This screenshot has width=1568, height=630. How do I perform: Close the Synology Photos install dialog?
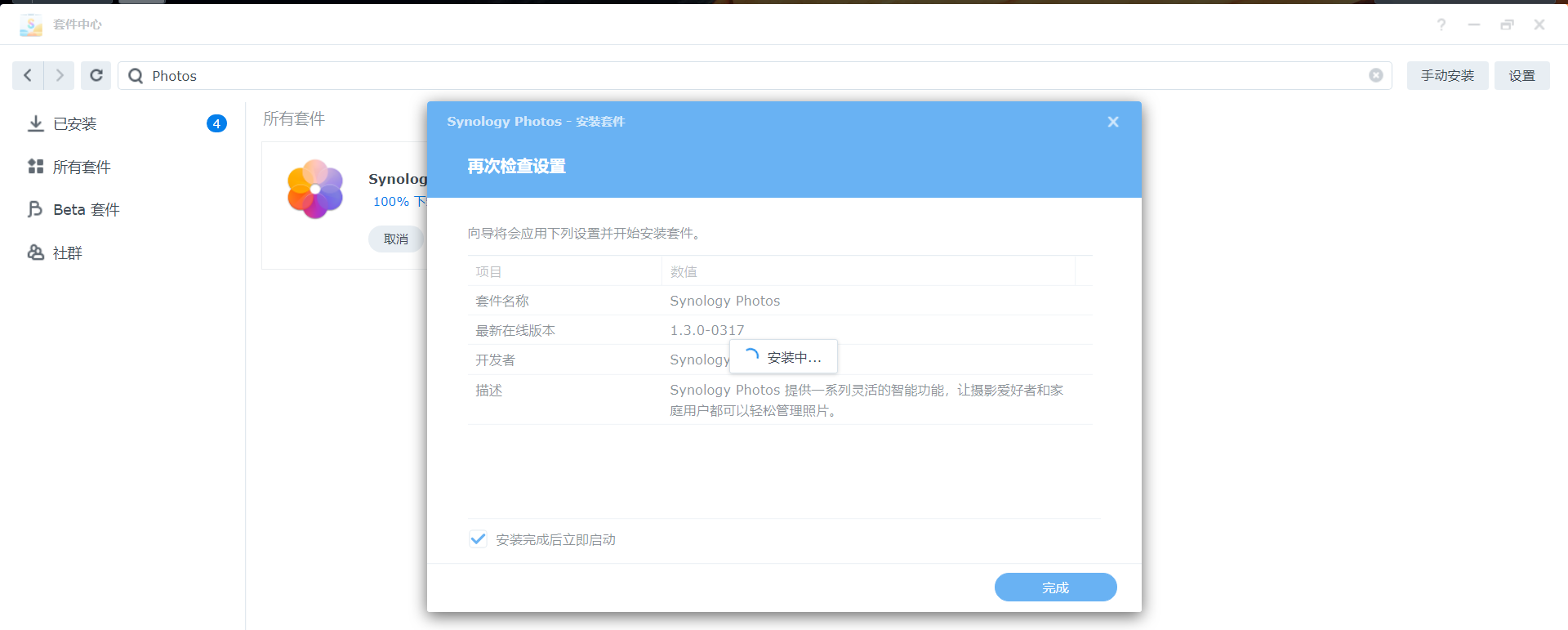click(x=1113, y=122)
